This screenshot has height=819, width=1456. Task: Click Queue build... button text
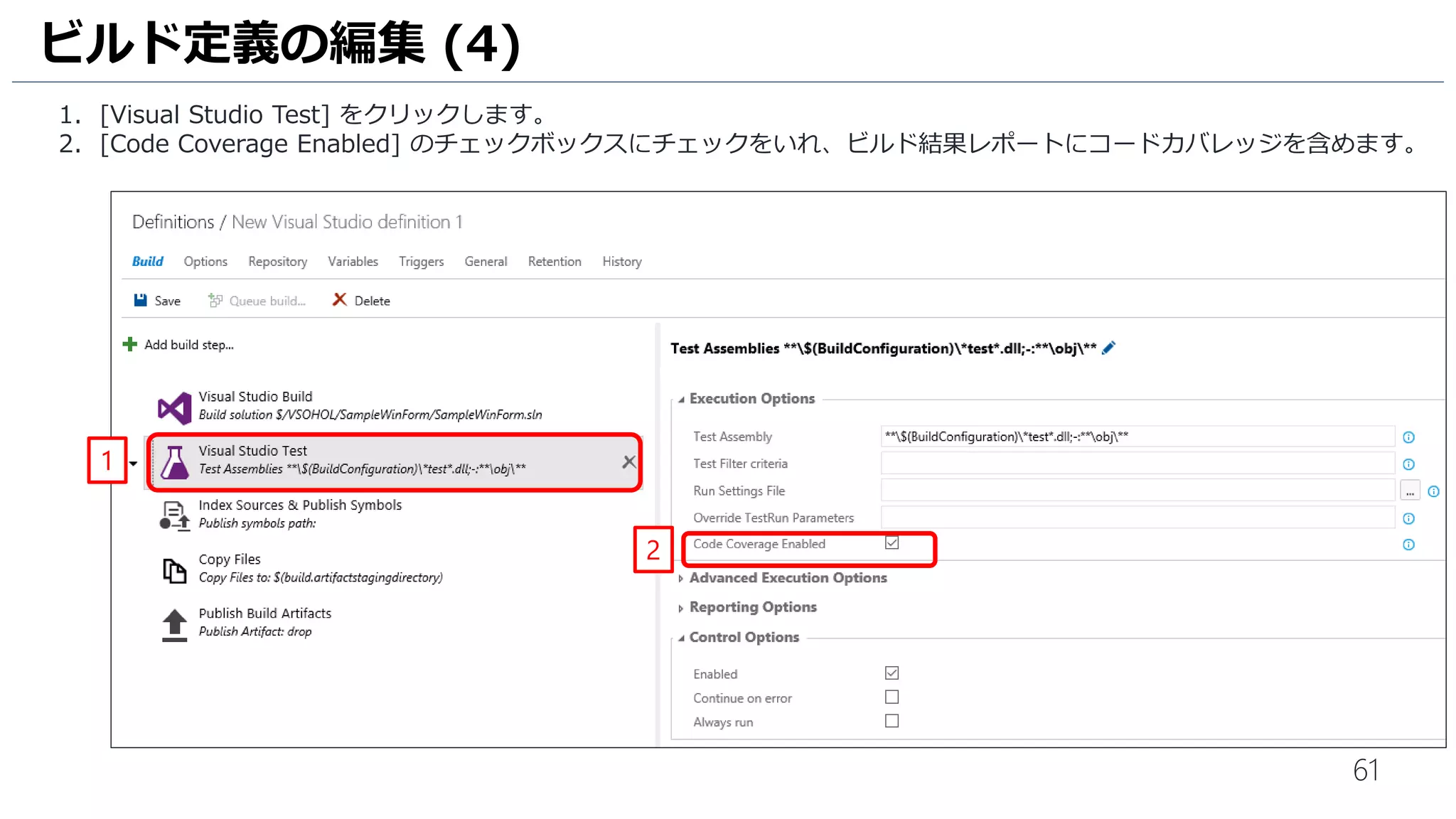click(267, 301)
